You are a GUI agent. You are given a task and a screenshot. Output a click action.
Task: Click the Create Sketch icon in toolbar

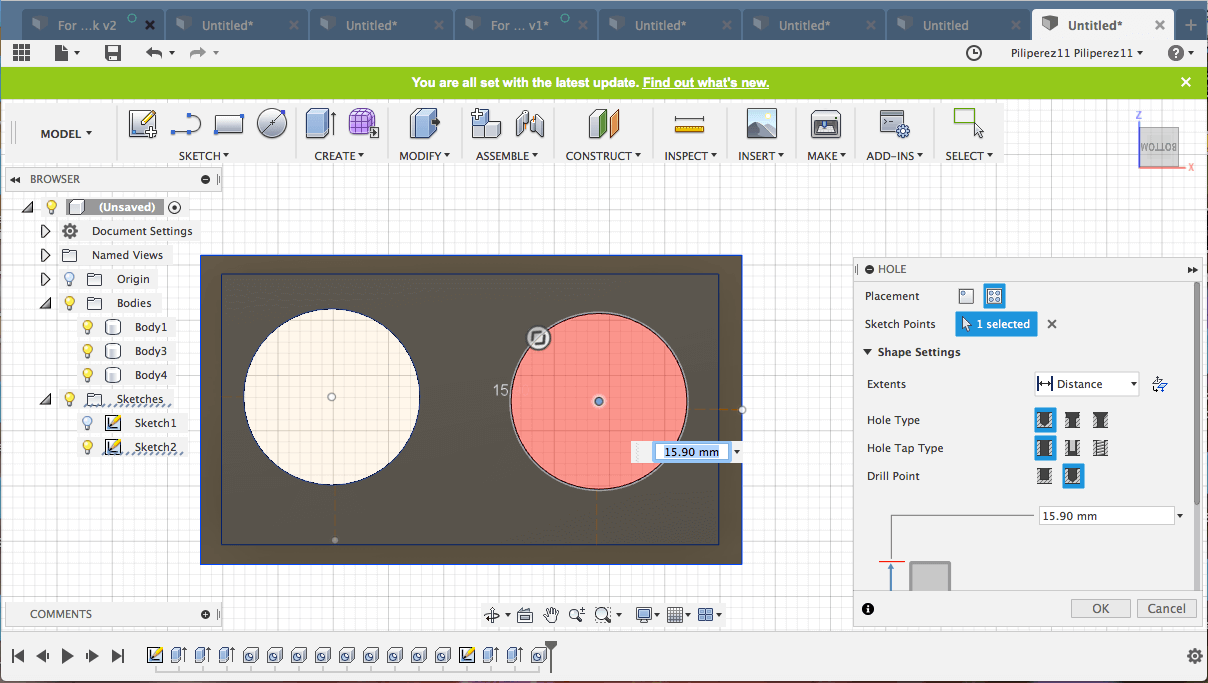[x=143, y=124]
